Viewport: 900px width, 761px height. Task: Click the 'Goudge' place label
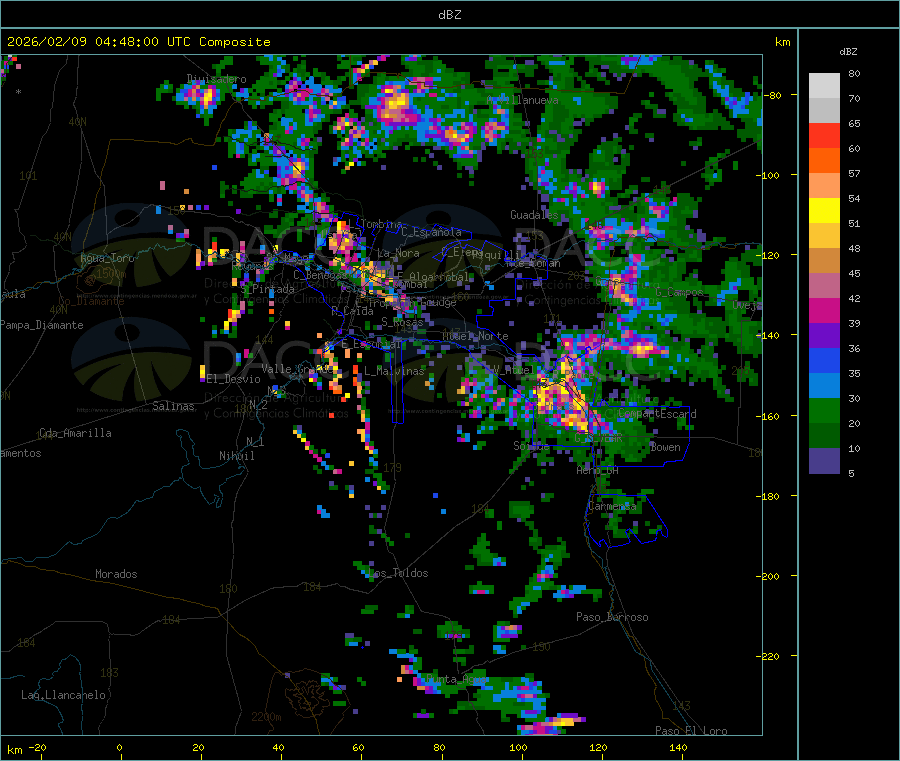[x=438, y=302]
